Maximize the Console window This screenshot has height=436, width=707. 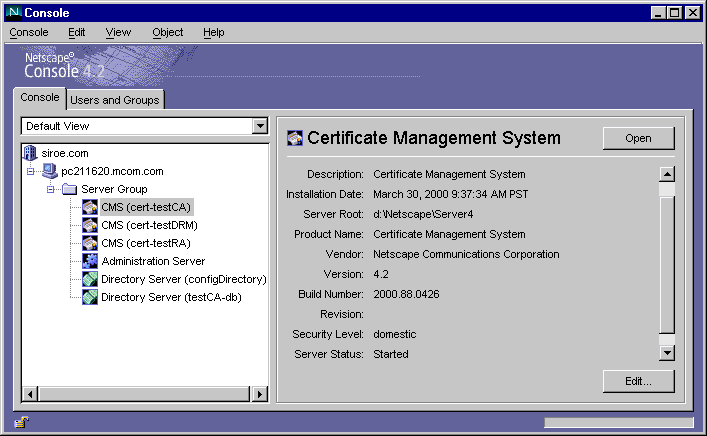(675, 13)
